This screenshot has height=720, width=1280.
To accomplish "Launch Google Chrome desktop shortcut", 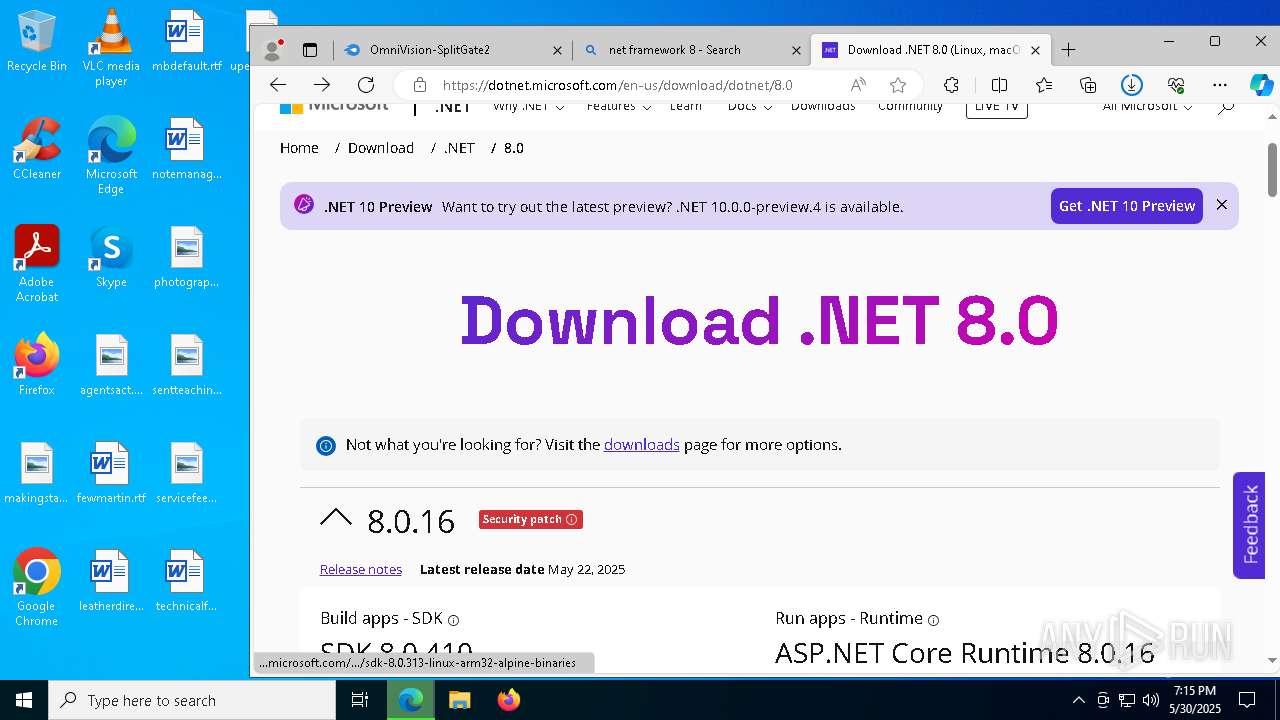I will (x=37, y=588).
